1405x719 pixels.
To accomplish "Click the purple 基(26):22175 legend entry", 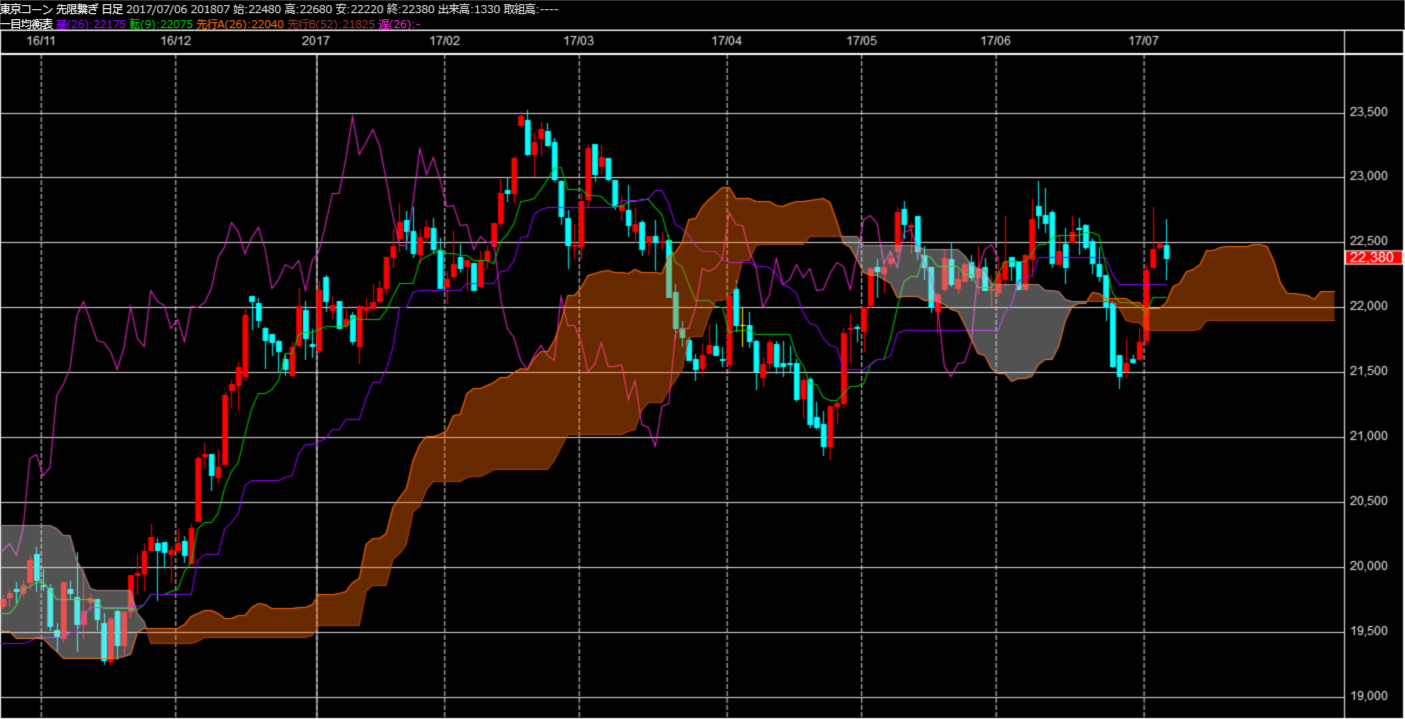I will pos(91,23).
